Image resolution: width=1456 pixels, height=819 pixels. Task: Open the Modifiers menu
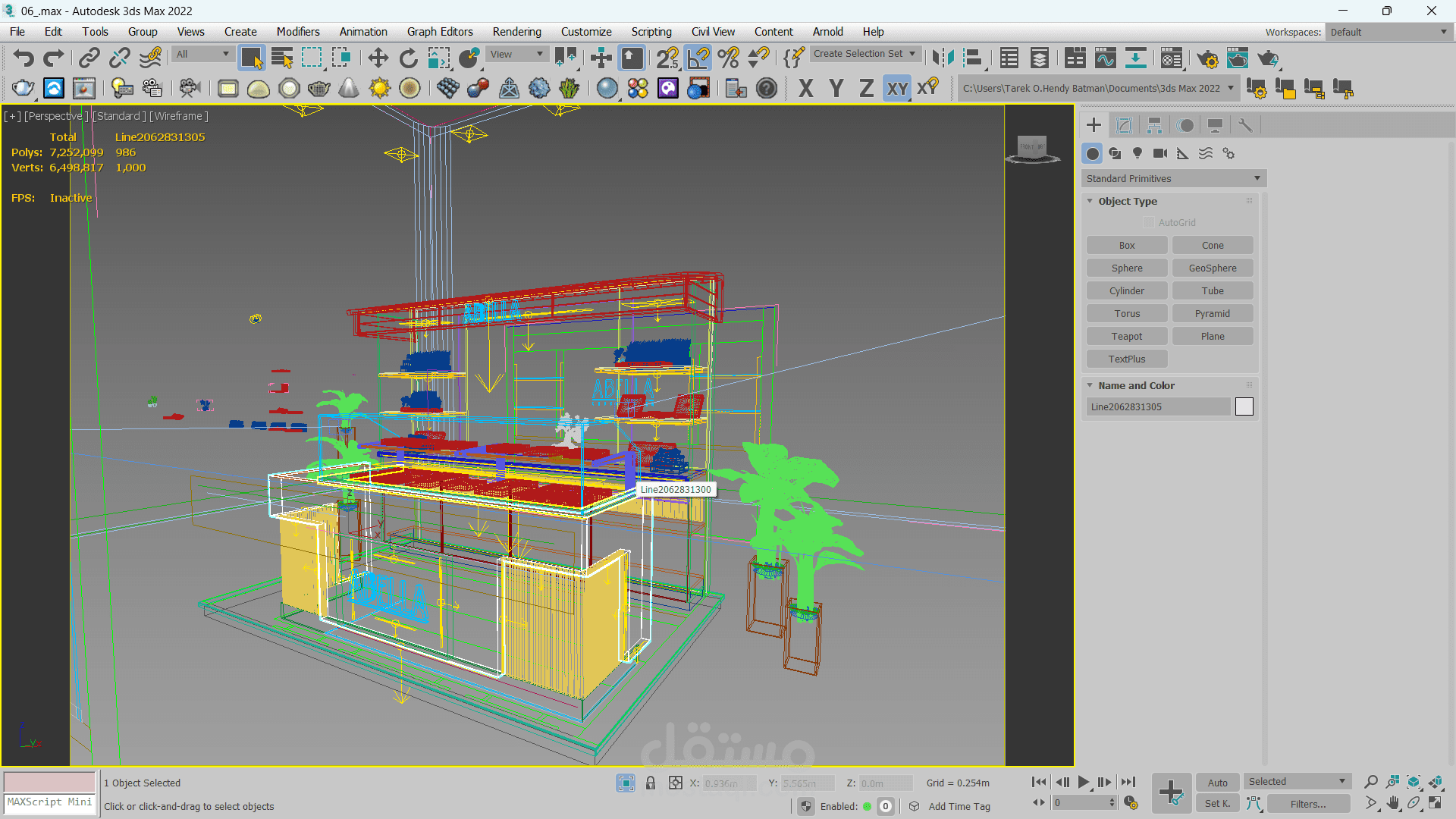click(x=297, y=32)
